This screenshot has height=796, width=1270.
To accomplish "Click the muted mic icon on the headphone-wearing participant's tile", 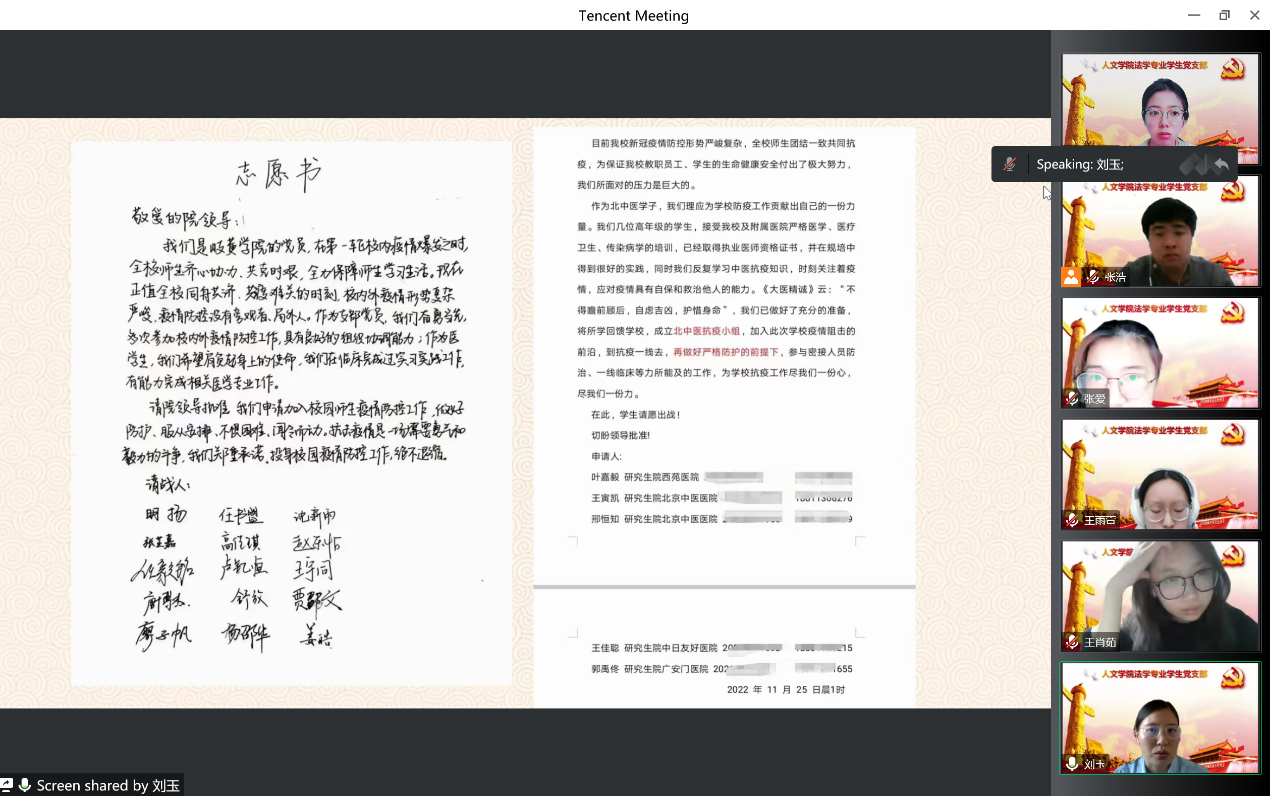I will [1072, 520].
